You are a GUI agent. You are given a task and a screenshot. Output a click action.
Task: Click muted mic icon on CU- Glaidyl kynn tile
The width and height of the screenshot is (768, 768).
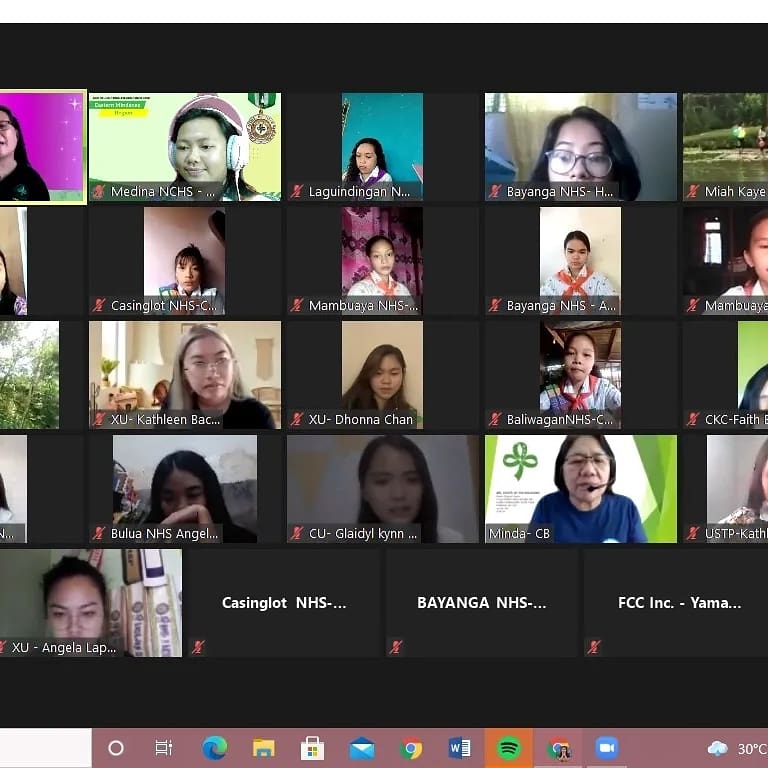point(297,533)
